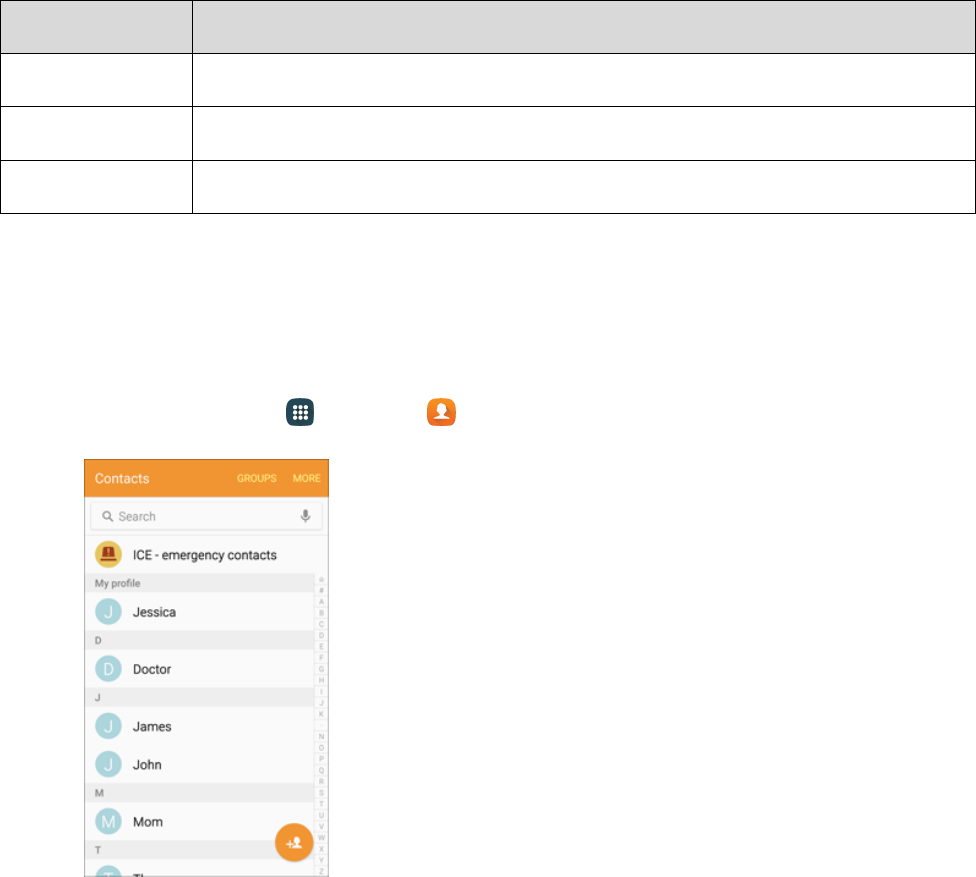Open the Apps grid icon

pos(300,412)
